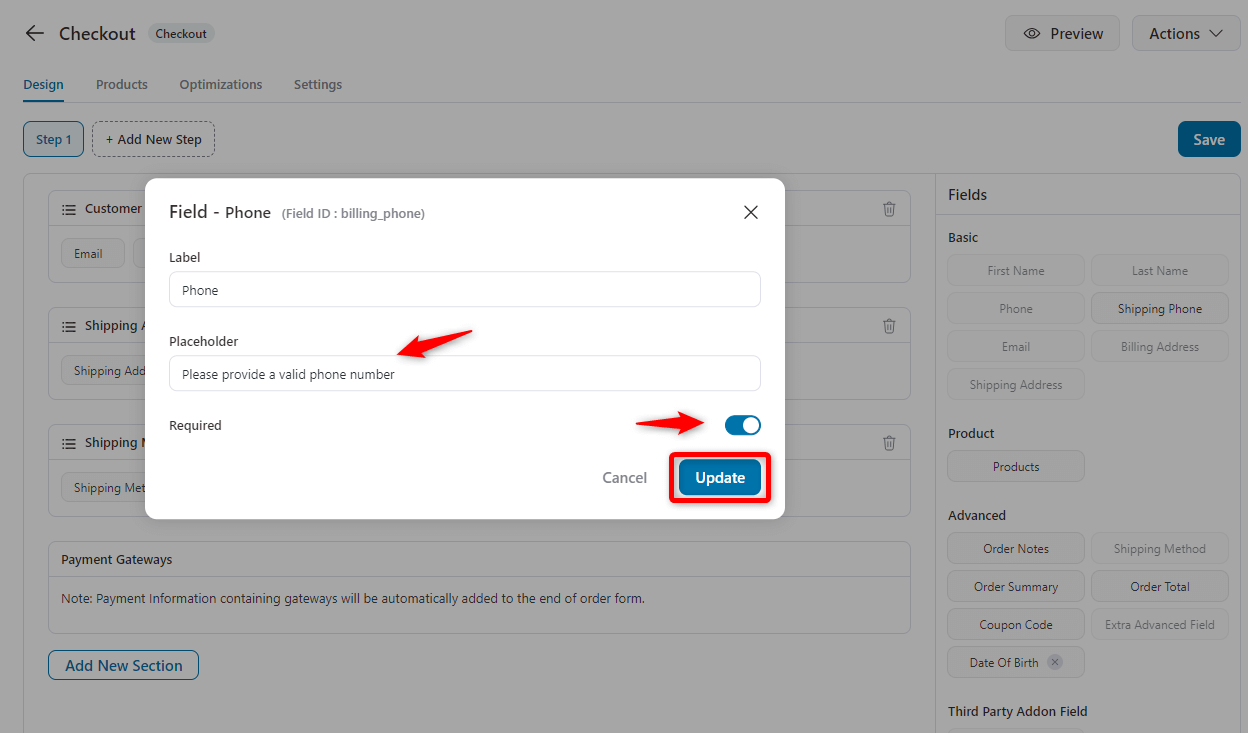Delete the Shipping Address section with trash icon
This screenshot has width=1248, height=733.
tap(889, 326)
